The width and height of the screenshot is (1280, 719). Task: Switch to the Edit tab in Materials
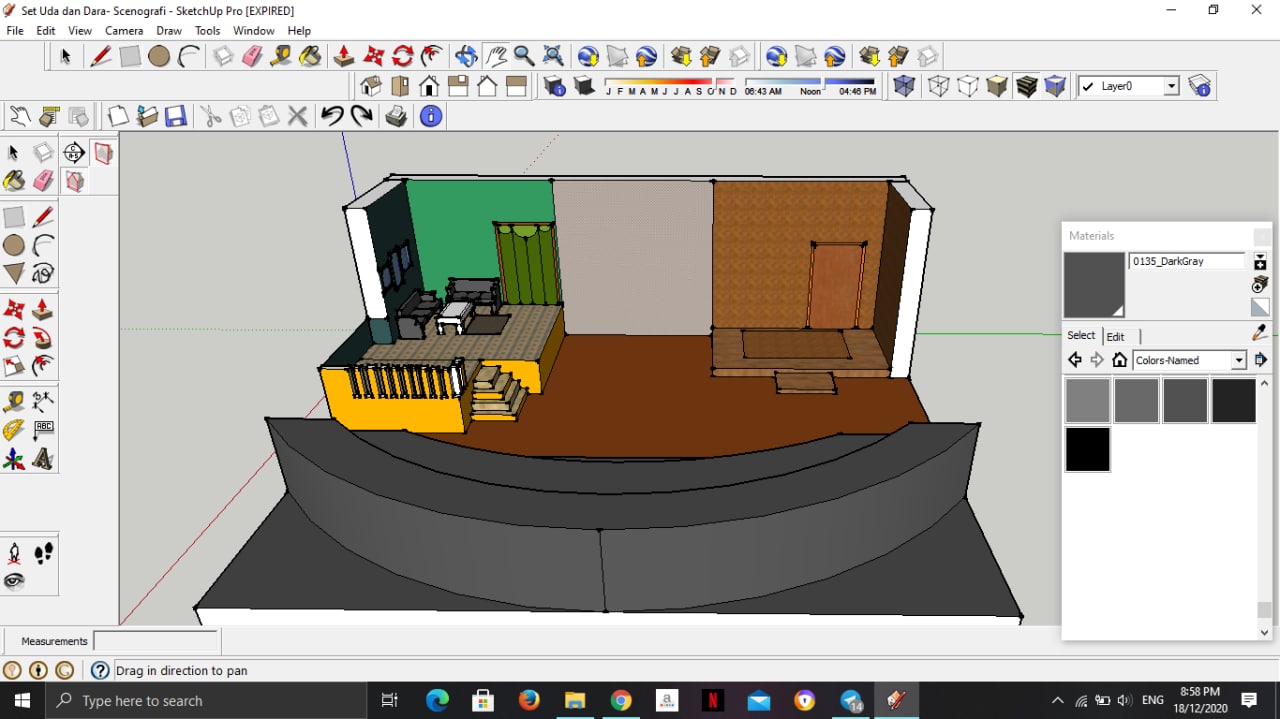tap(1115, 336)
